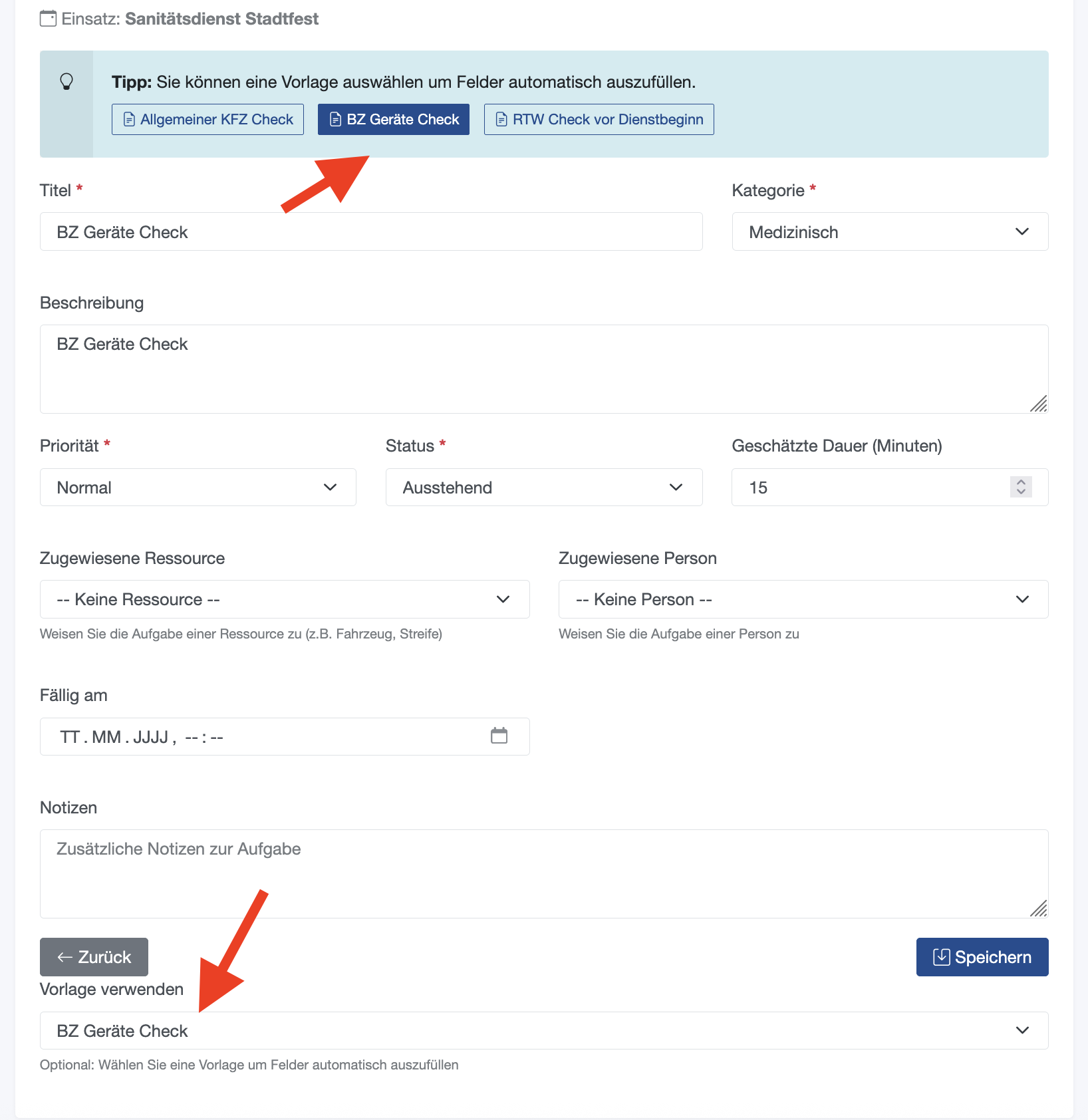Click into the Notizen text area
Image resolution: width=1088 pixels, height=1120 pixels.
pyautogui.click(x=544, y=874)
